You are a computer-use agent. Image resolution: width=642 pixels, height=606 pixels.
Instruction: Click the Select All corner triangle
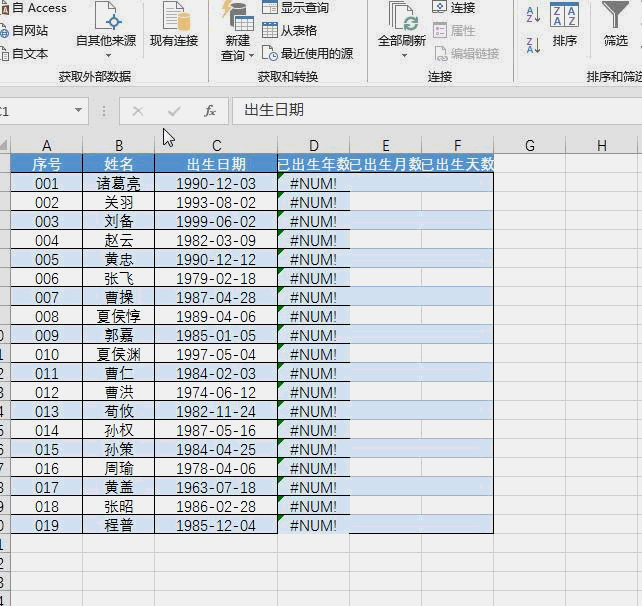click(4, 145)
